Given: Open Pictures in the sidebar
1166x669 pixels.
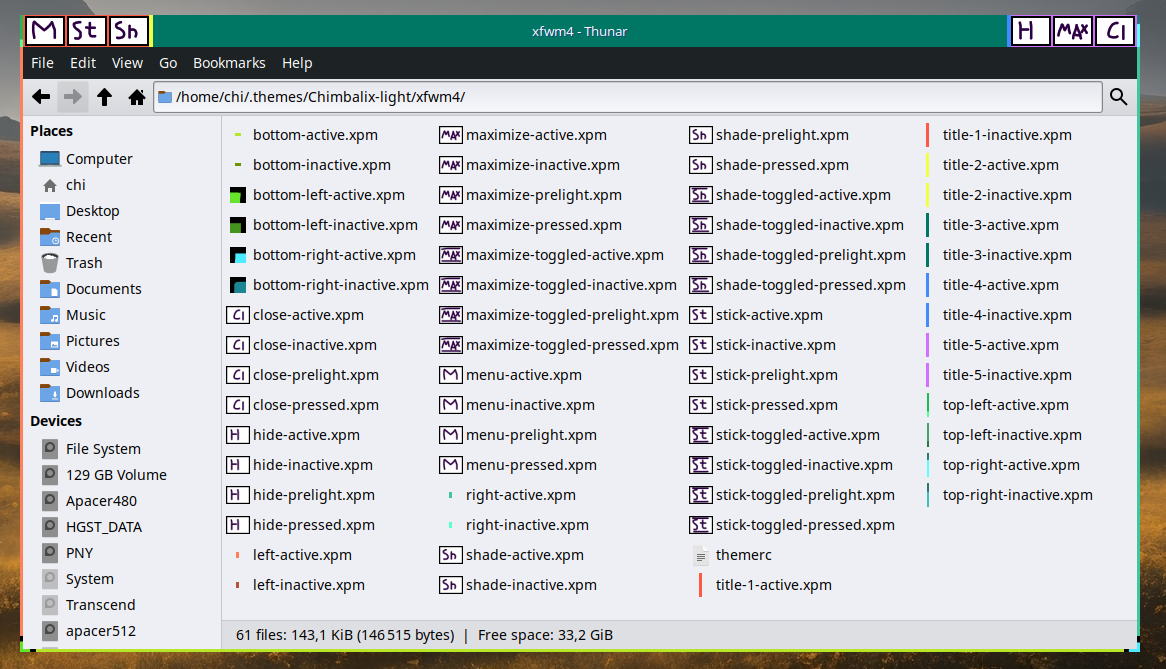Looking at the screenshot, I should tap(93, 341).
